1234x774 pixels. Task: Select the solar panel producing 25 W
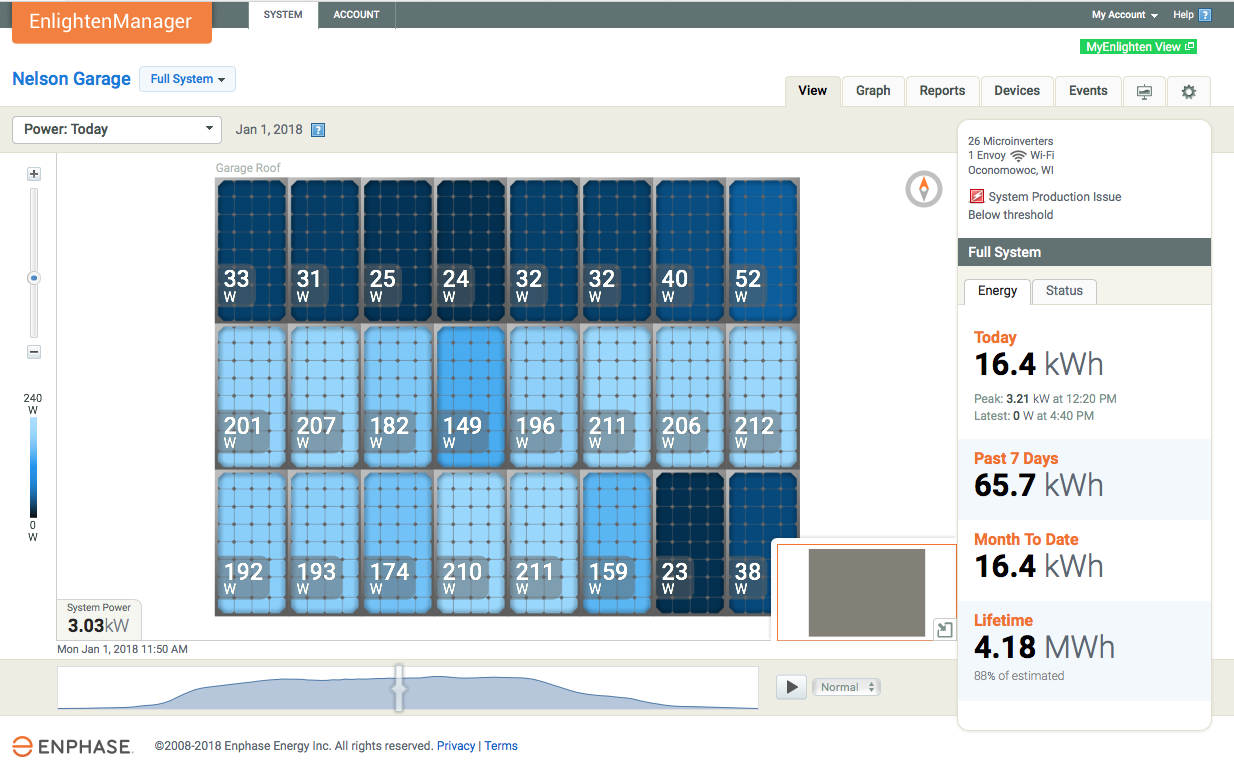[x=397, y=250]
